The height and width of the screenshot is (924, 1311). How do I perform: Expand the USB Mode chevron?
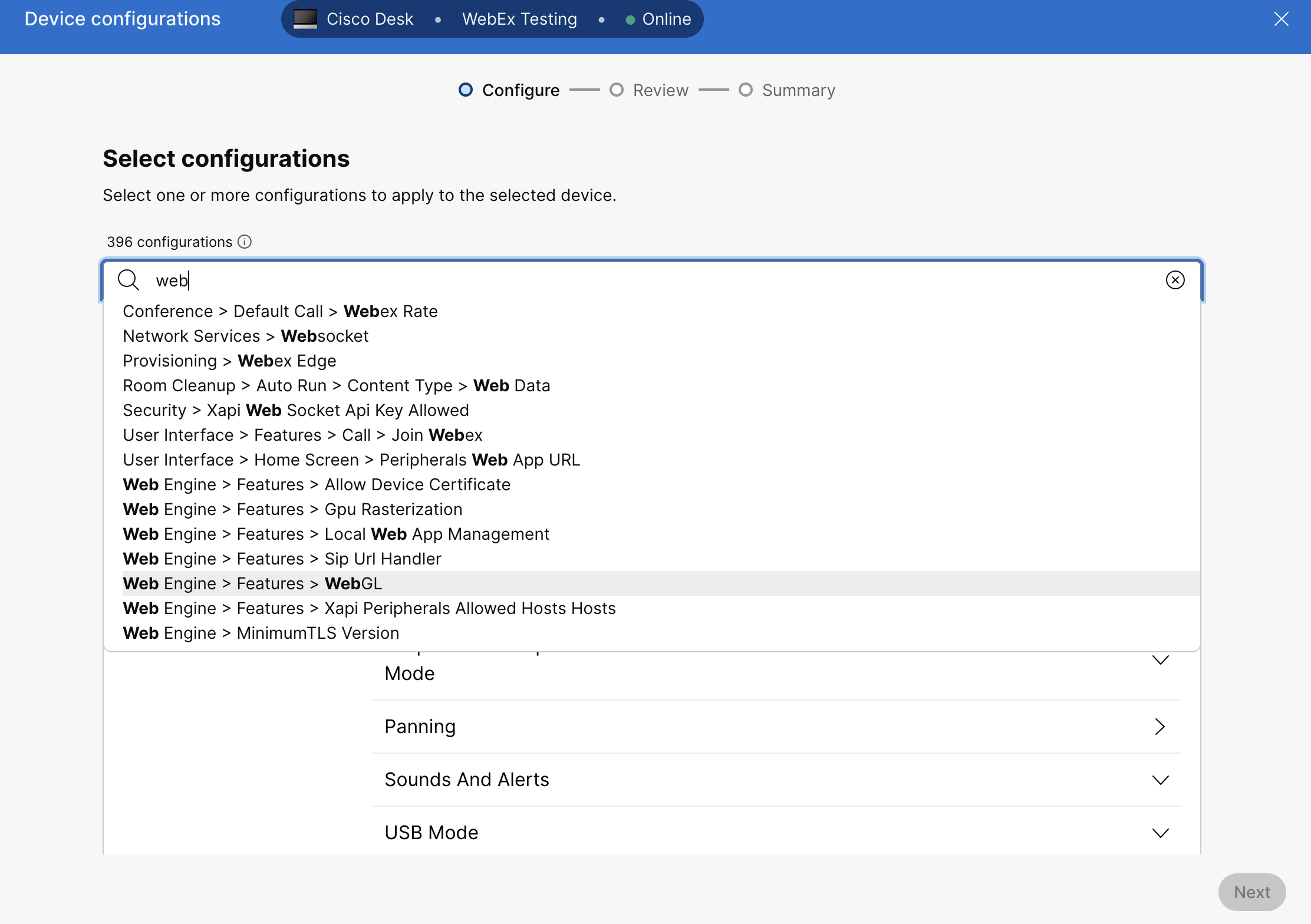point(1160,833)
